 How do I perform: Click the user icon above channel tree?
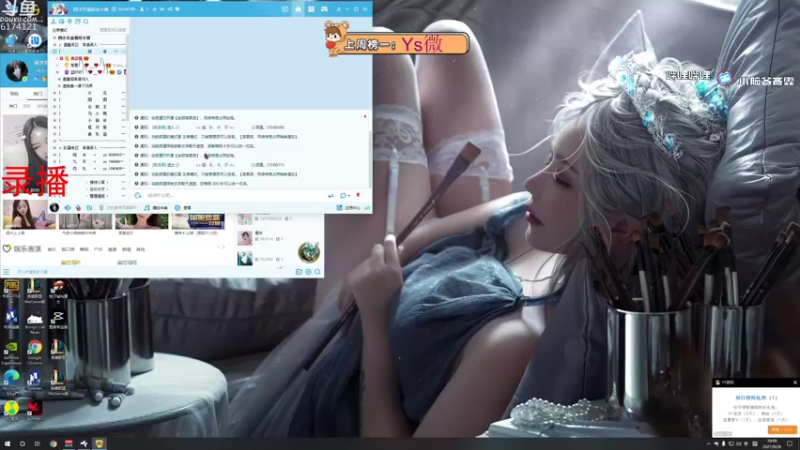tap(53, 21)
